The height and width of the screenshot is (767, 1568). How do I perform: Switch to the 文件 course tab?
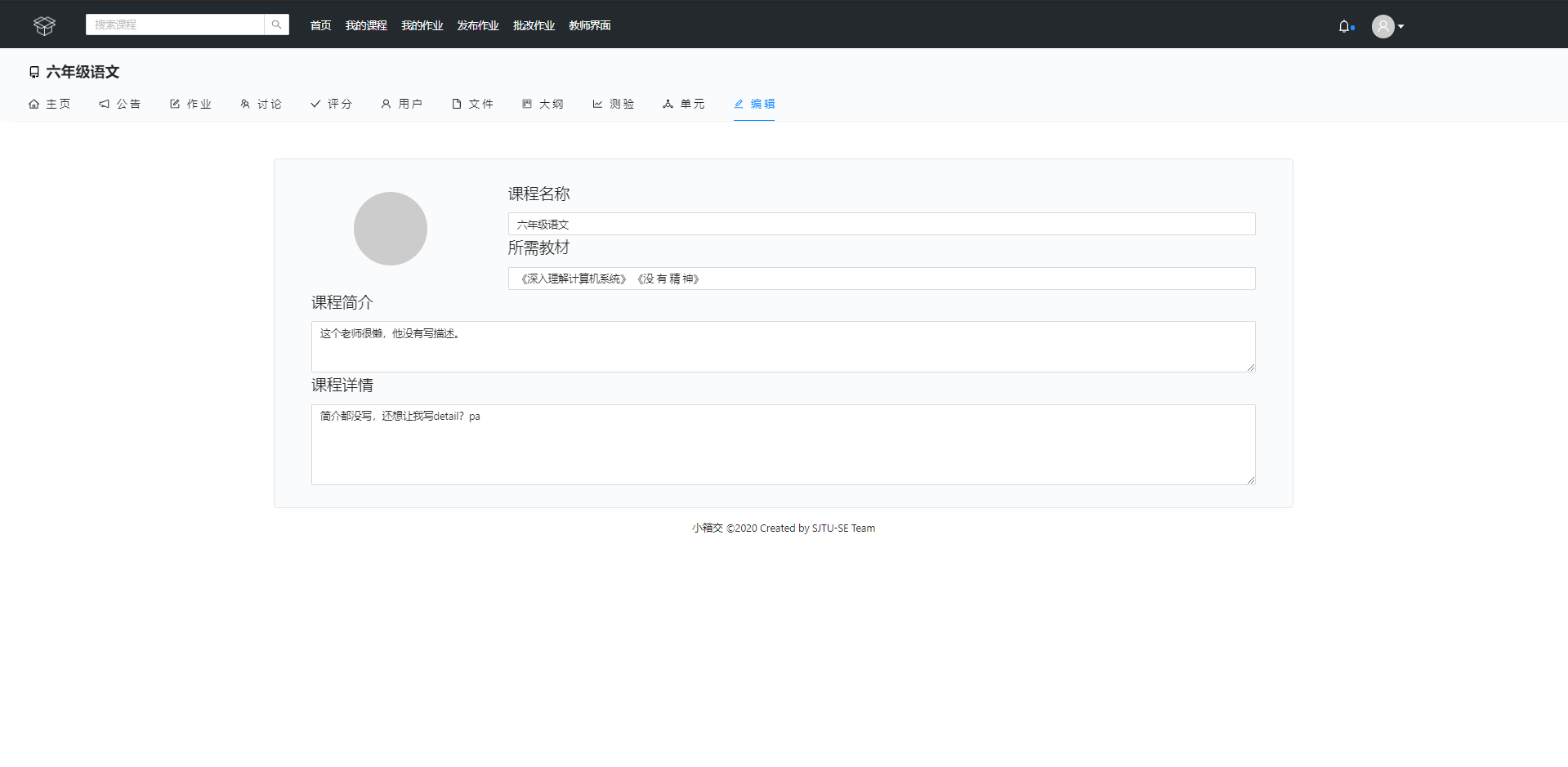(472, 104)
